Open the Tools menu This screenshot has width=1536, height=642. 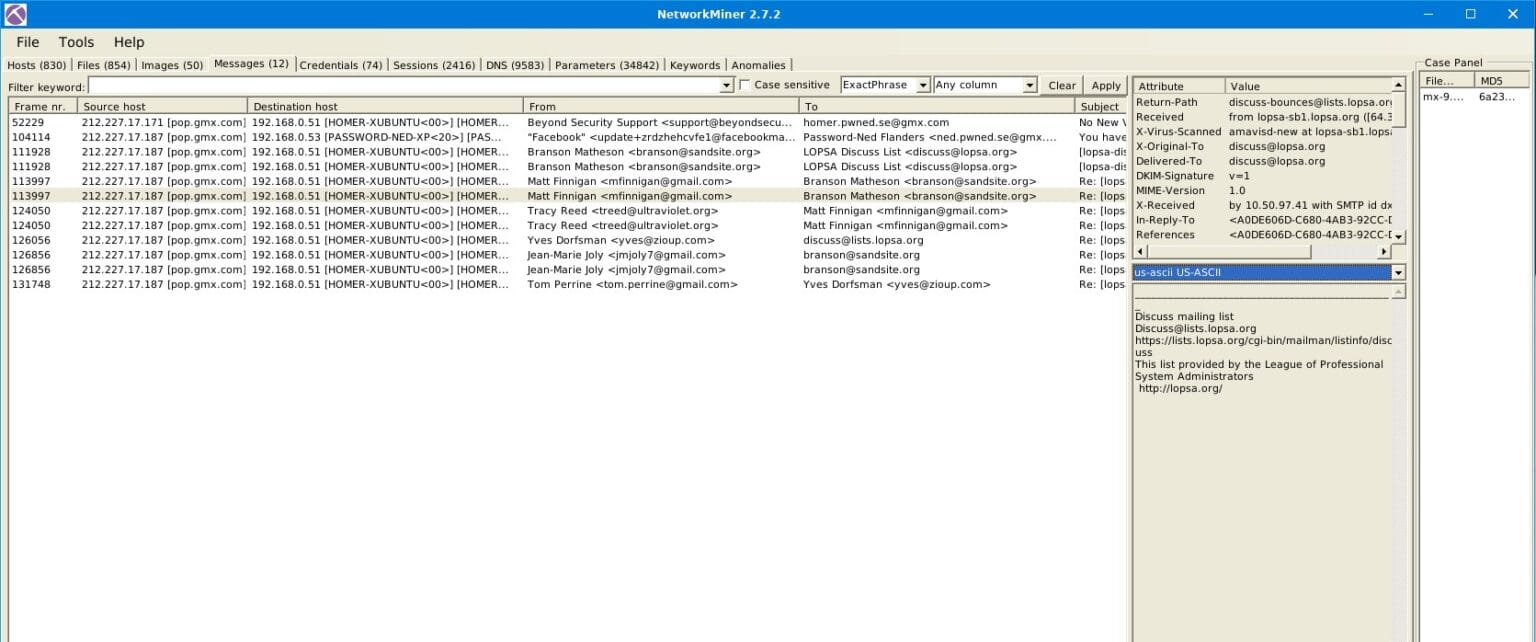click(x=76, y=42)
